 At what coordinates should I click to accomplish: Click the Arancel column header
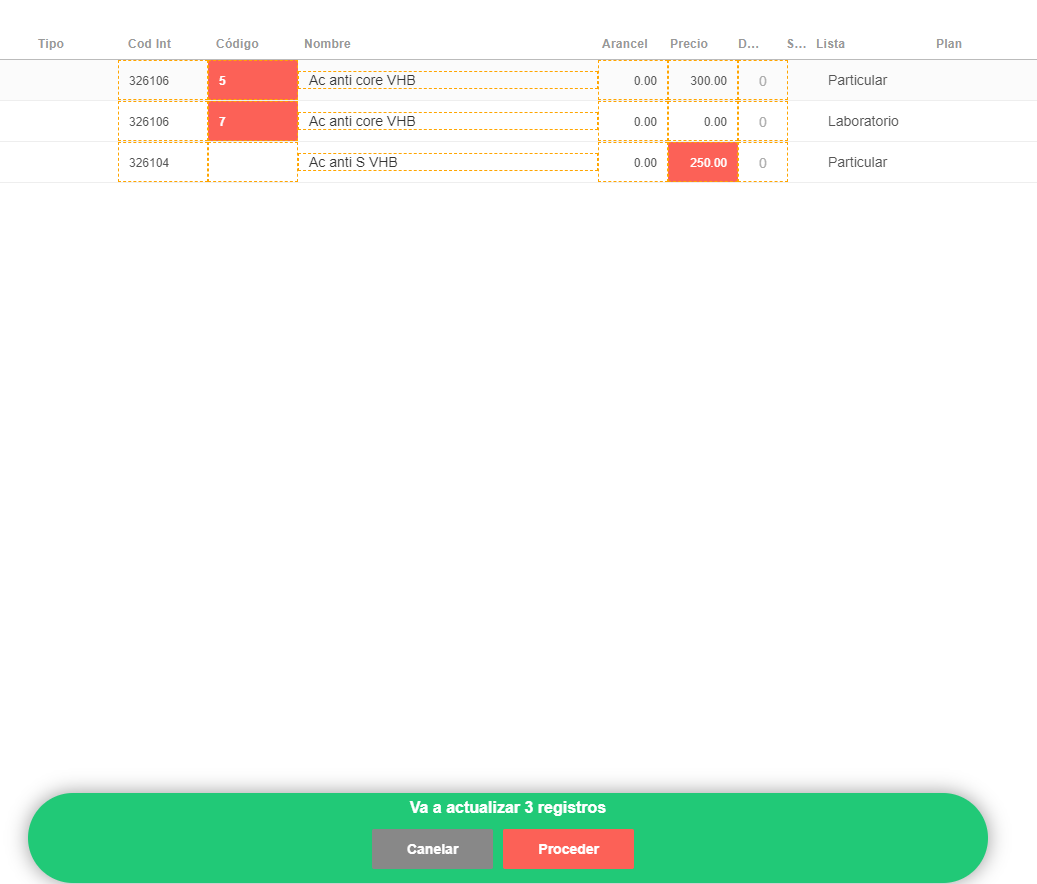tap(624, 44)
